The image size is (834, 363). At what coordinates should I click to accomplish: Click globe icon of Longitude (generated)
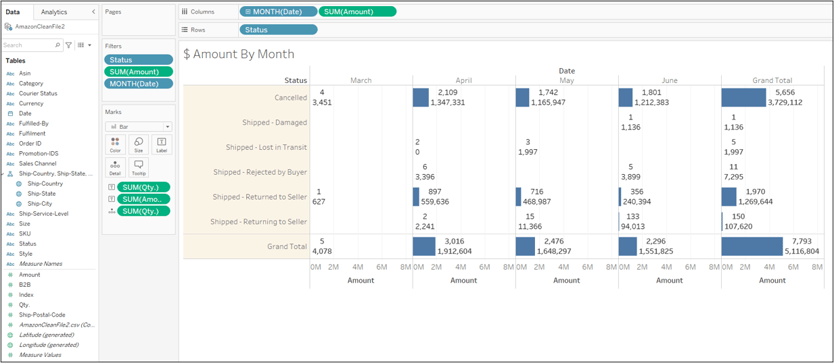point(10,345)
